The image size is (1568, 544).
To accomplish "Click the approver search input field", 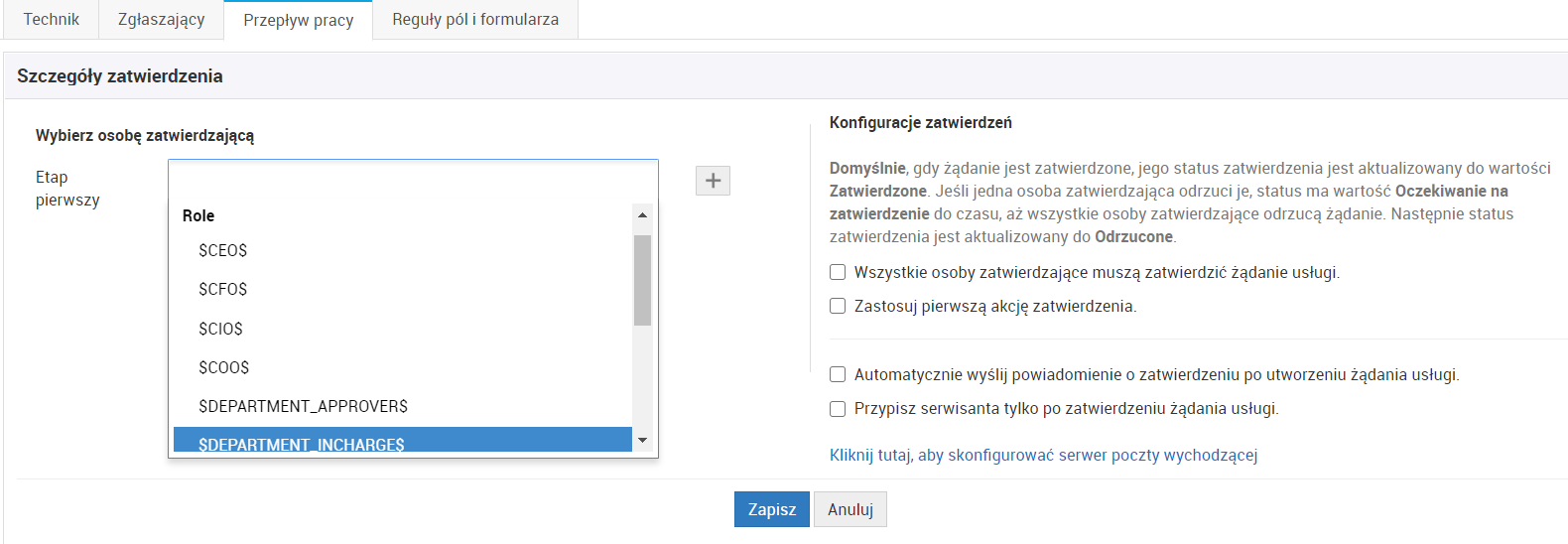I will pyautogui.click(x=413, y=179).
